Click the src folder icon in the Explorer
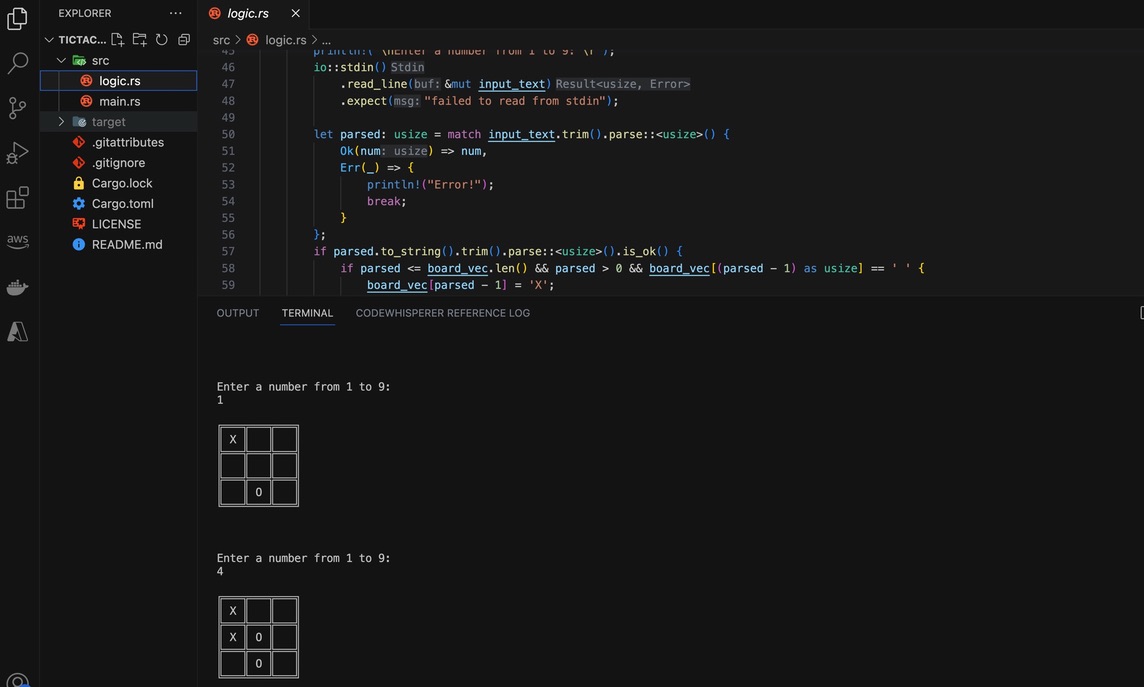This screenshot has width=1144, height=687. [x=79, y=61]
